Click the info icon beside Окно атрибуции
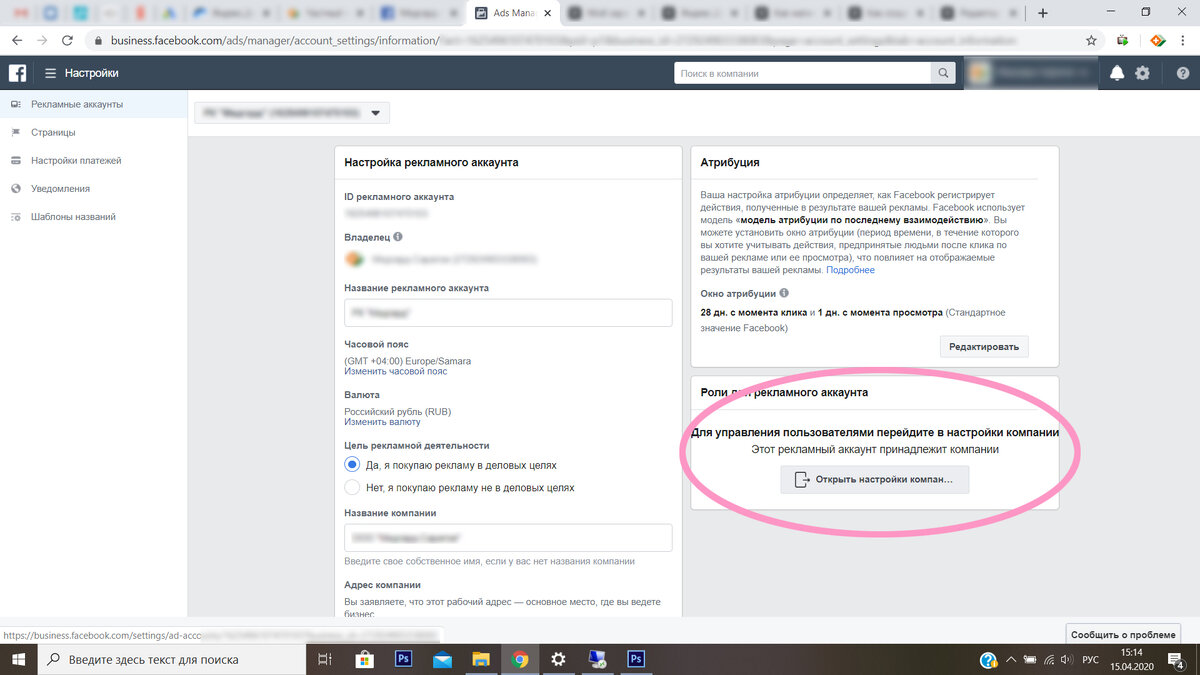Screen dimensions: 1200x675 point(784,293)
